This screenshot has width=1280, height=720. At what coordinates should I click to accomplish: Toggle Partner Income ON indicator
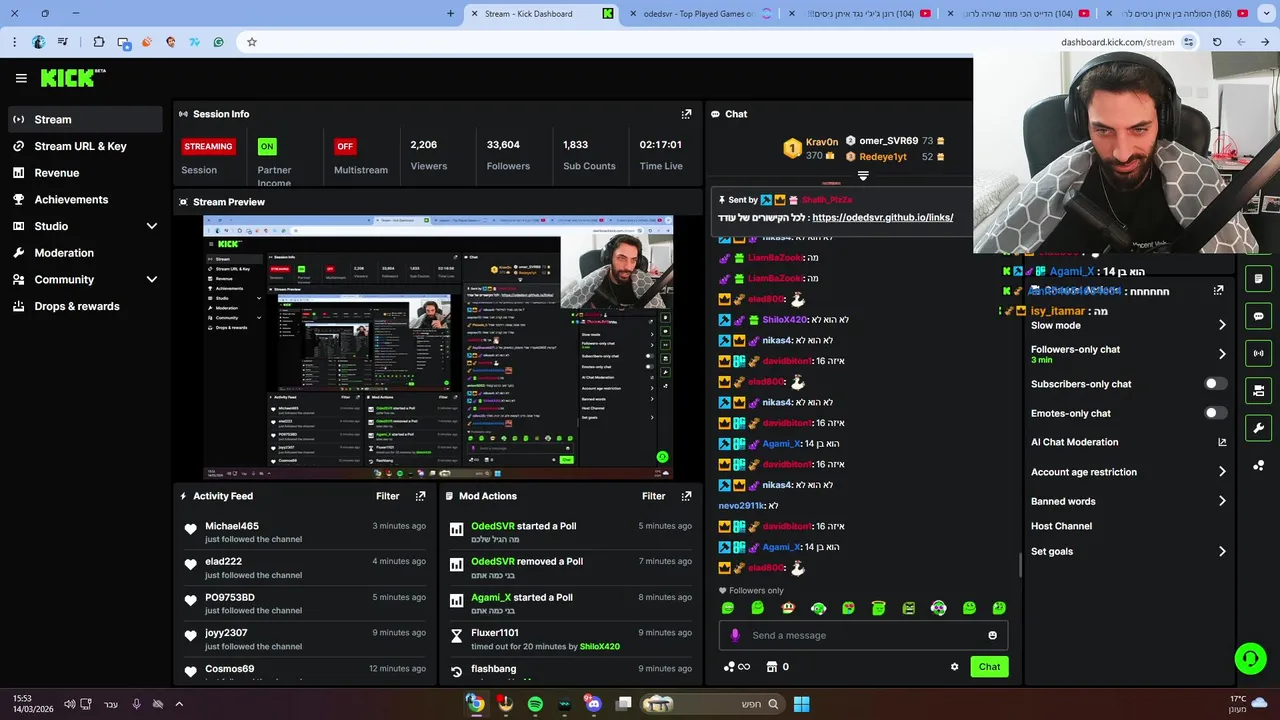point(267,146)
